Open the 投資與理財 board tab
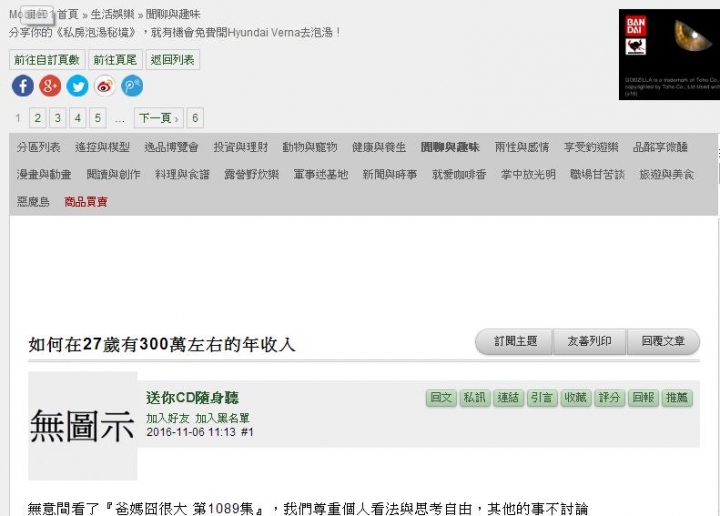 pyautogui.click(x=241, y=147)
